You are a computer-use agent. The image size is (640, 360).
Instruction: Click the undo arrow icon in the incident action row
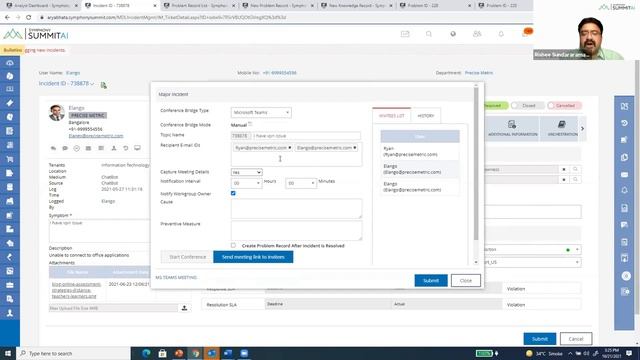click(126, 148)
